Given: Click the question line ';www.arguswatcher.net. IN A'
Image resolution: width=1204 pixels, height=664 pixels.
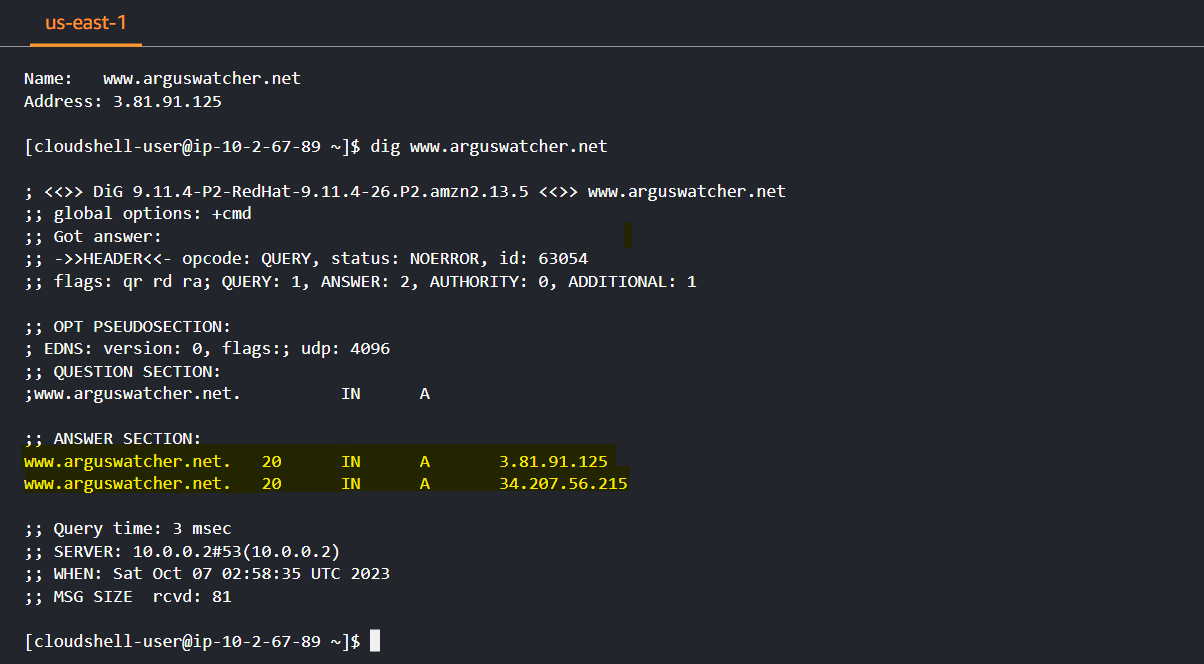Looking at the screenshot, I should pyautogui.click(x=227, y=394).
